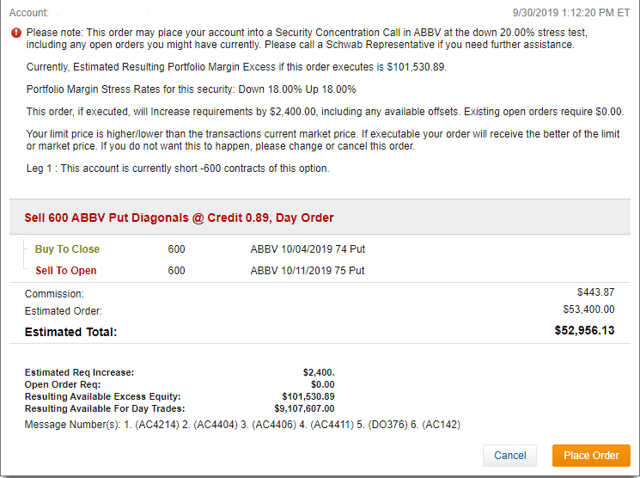Viewport: 640px width, 478px height.
Task: Click the Resulting Available For Day Trades value
Action: [304, 409]
